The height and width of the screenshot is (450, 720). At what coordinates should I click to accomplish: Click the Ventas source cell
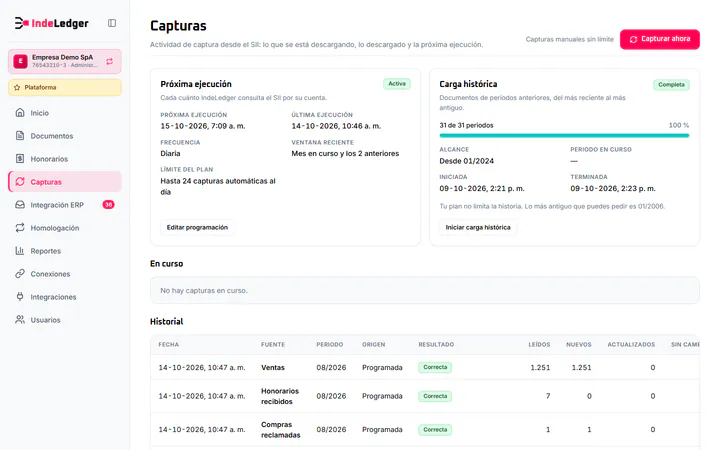[273, 367]
